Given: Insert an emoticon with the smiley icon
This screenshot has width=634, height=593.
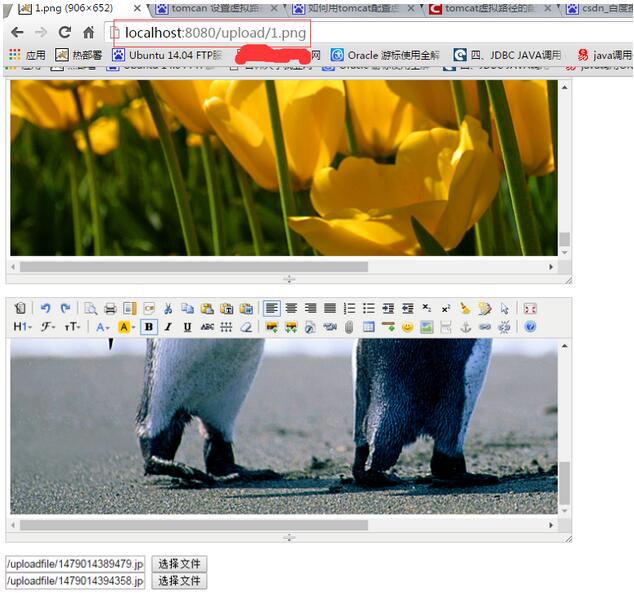Looking at the screenshot, I should 407,327.
